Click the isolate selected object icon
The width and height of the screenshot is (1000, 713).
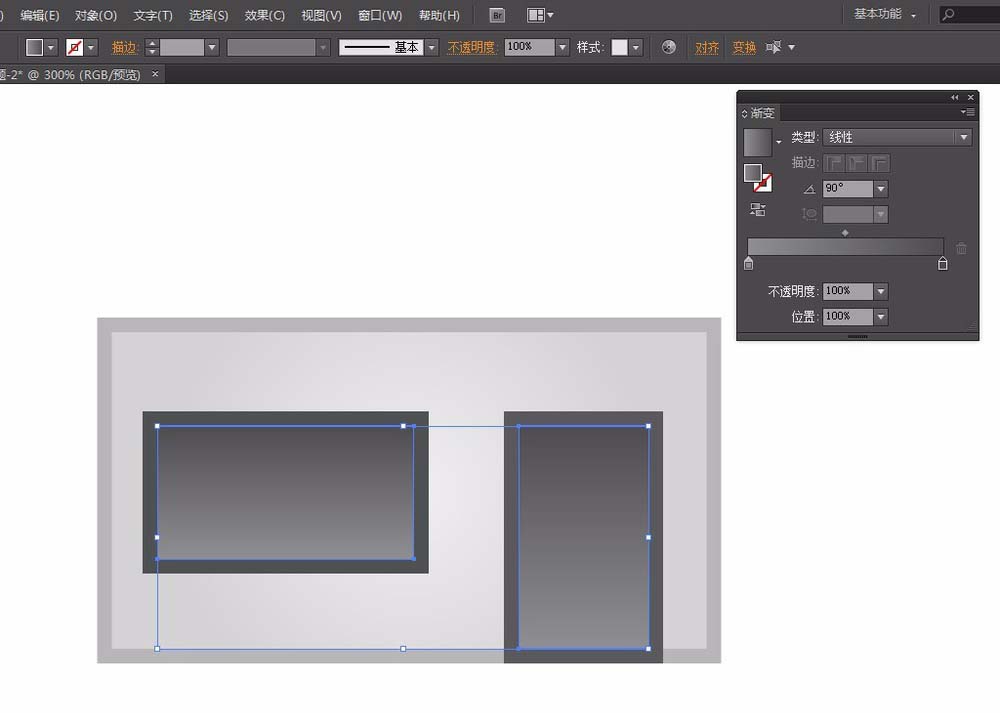point(774,47)
